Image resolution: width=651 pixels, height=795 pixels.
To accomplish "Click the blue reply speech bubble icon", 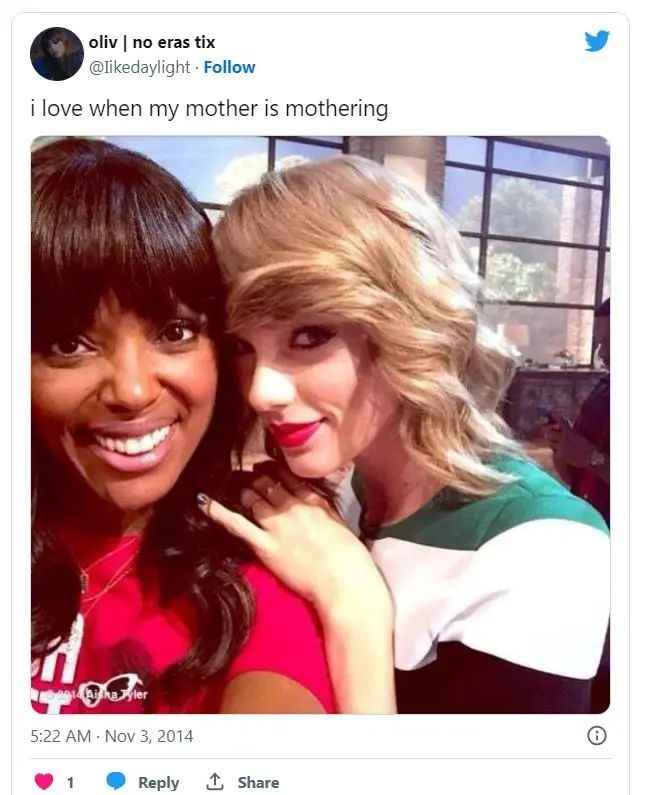I will coord(116,781).
